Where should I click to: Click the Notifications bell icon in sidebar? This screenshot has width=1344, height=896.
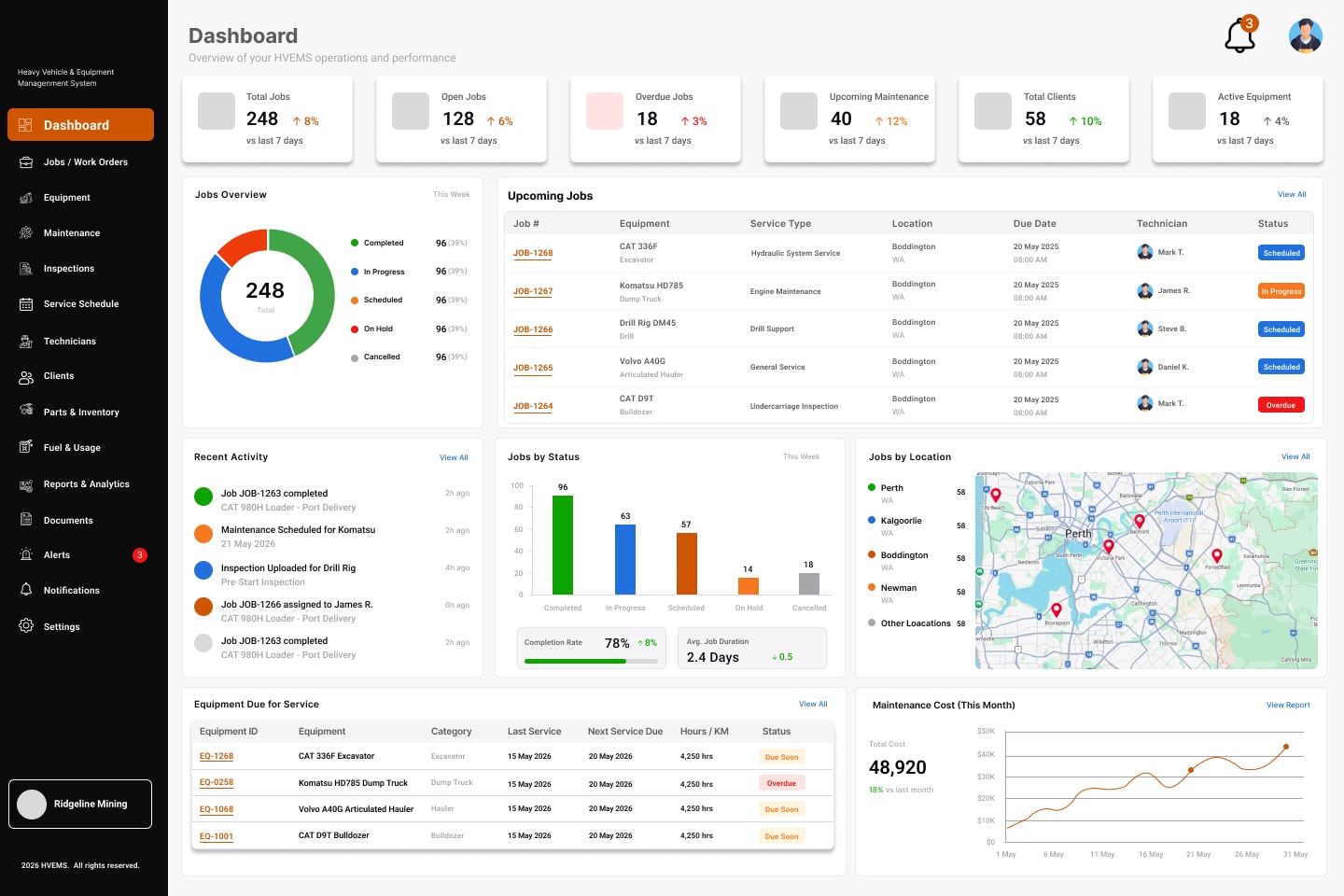26,590
